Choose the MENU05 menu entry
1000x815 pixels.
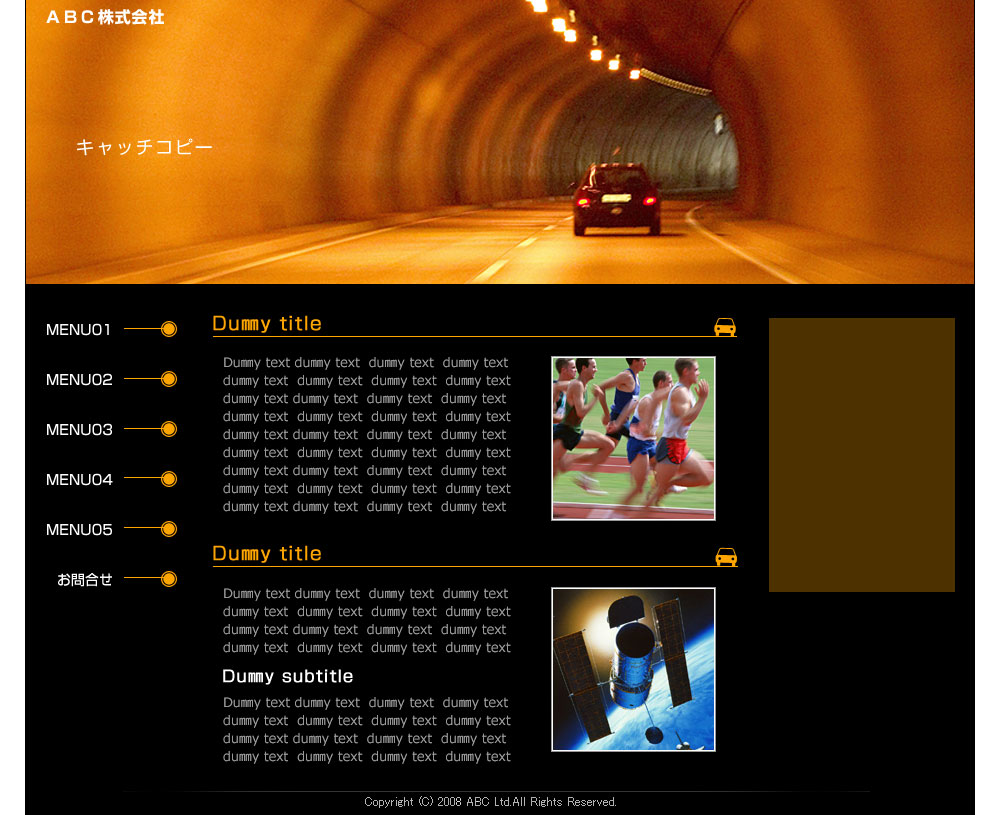click(x=79, y=529)
